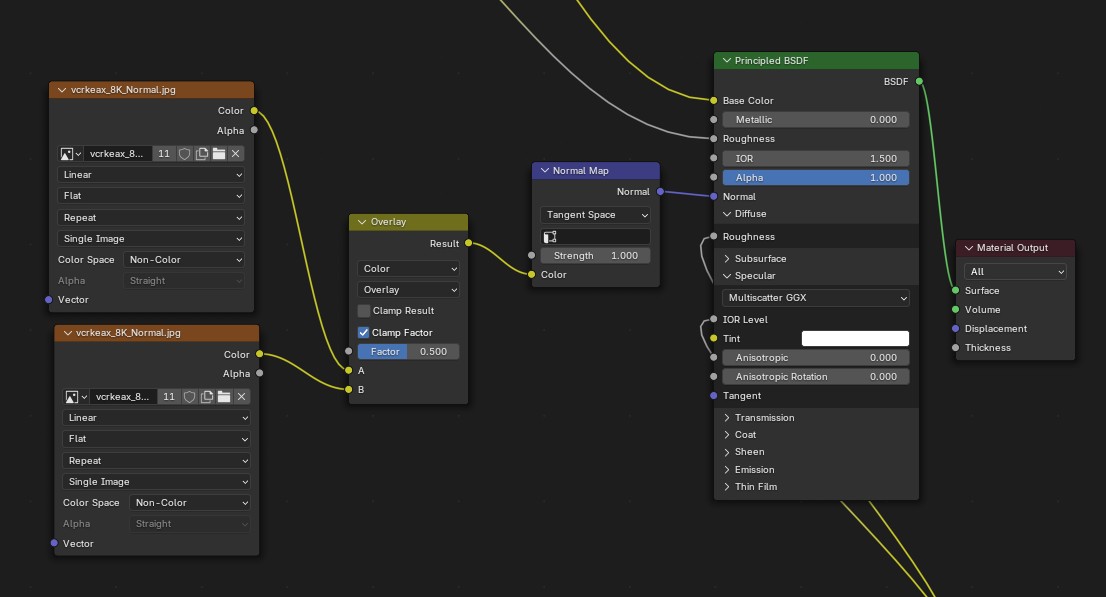Click new image copy icon in node feeding Overlay B
The width and height of the screenshot is (1106, 597).
pos(207,397)
